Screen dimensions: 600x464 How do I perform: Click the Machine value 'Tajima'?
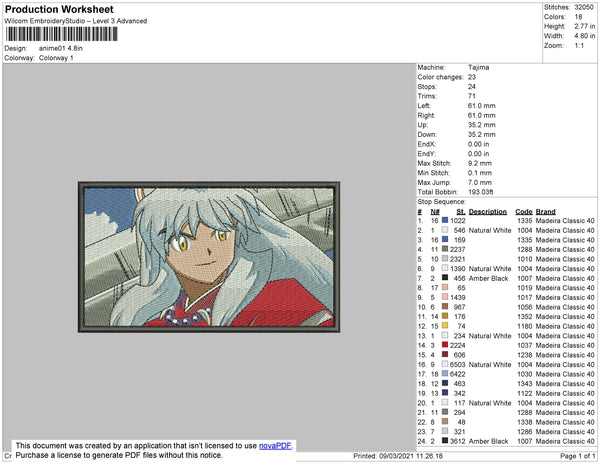coord(478,67)
